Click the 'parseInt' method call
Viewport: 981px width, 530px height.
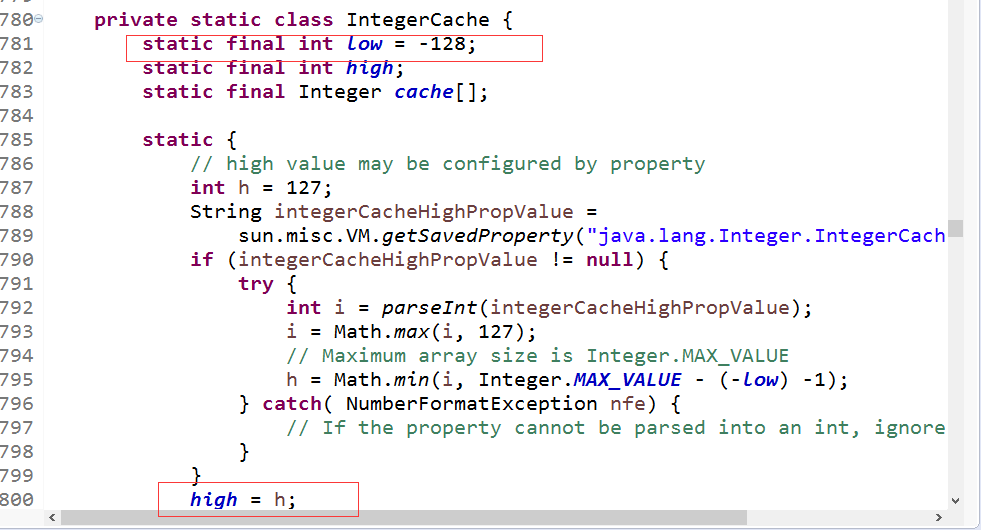click(429, 308)
